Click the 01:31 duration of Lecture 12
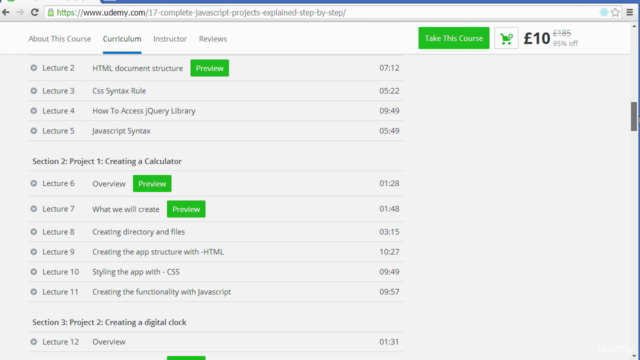Image resolution: width=640 pixels, height=360 pixels. [x=389, y=342]
